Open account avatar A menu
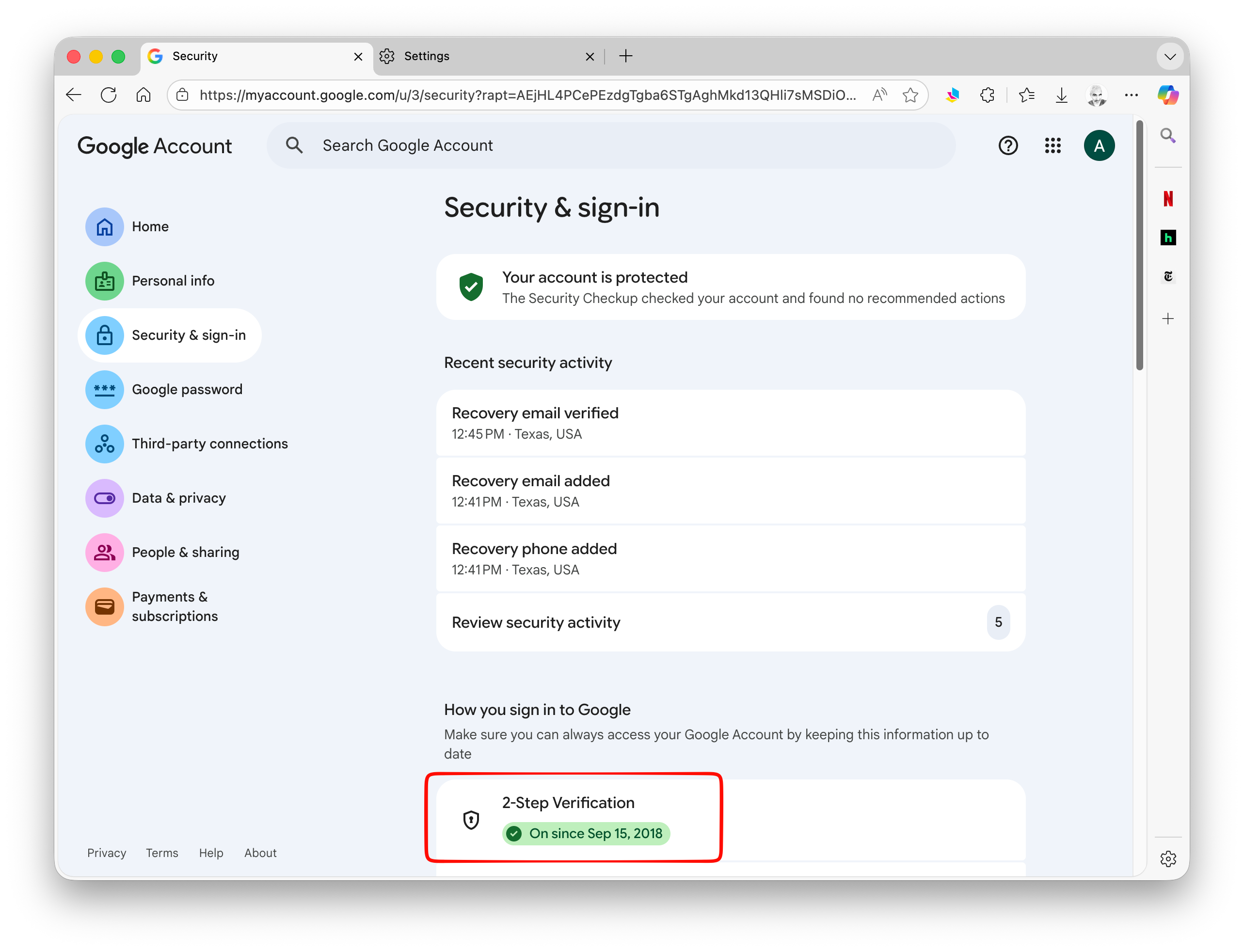 click(x=1099, y=145)
